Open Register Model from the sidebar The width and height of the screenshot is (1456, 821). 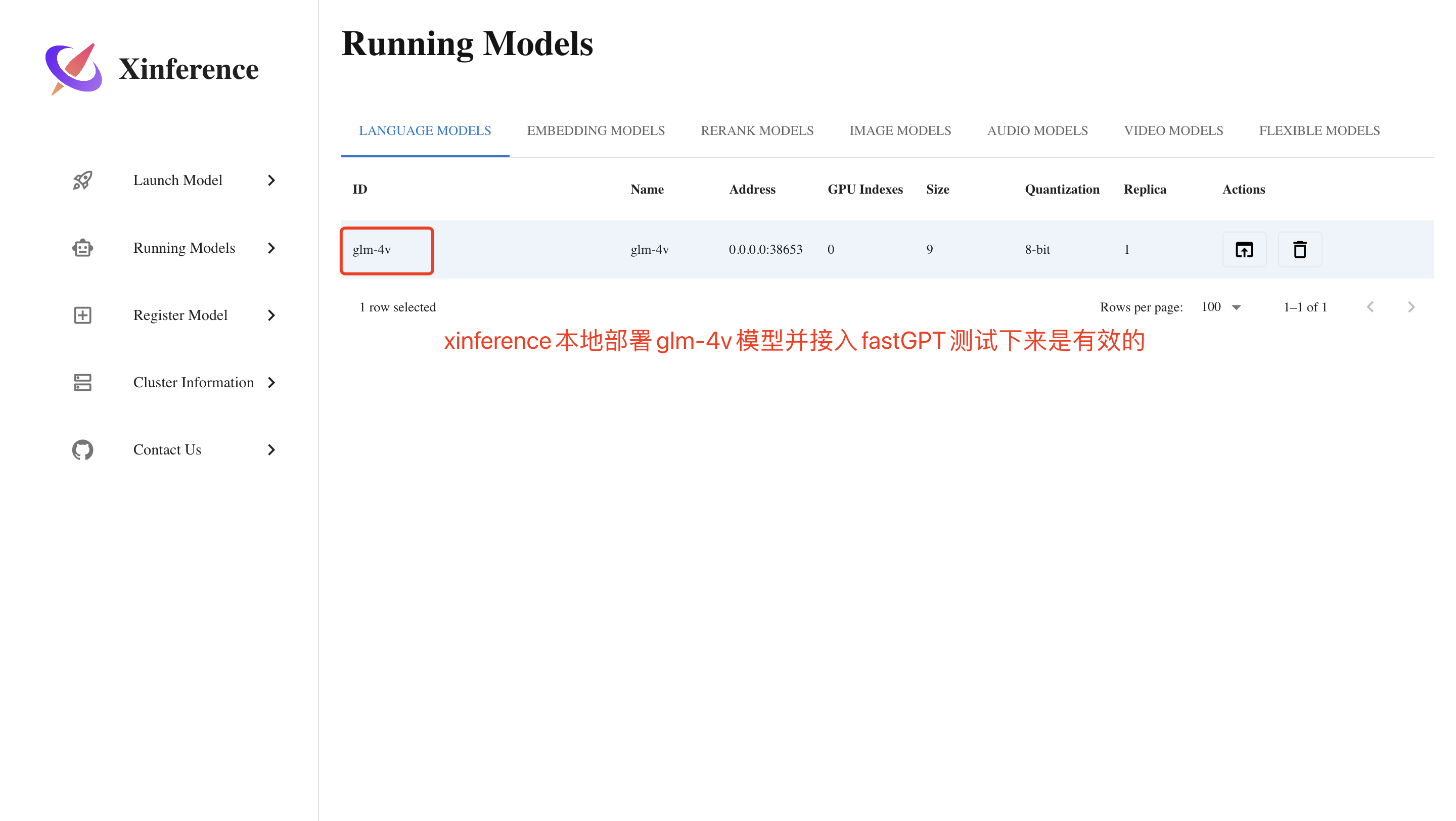[180, 315]
